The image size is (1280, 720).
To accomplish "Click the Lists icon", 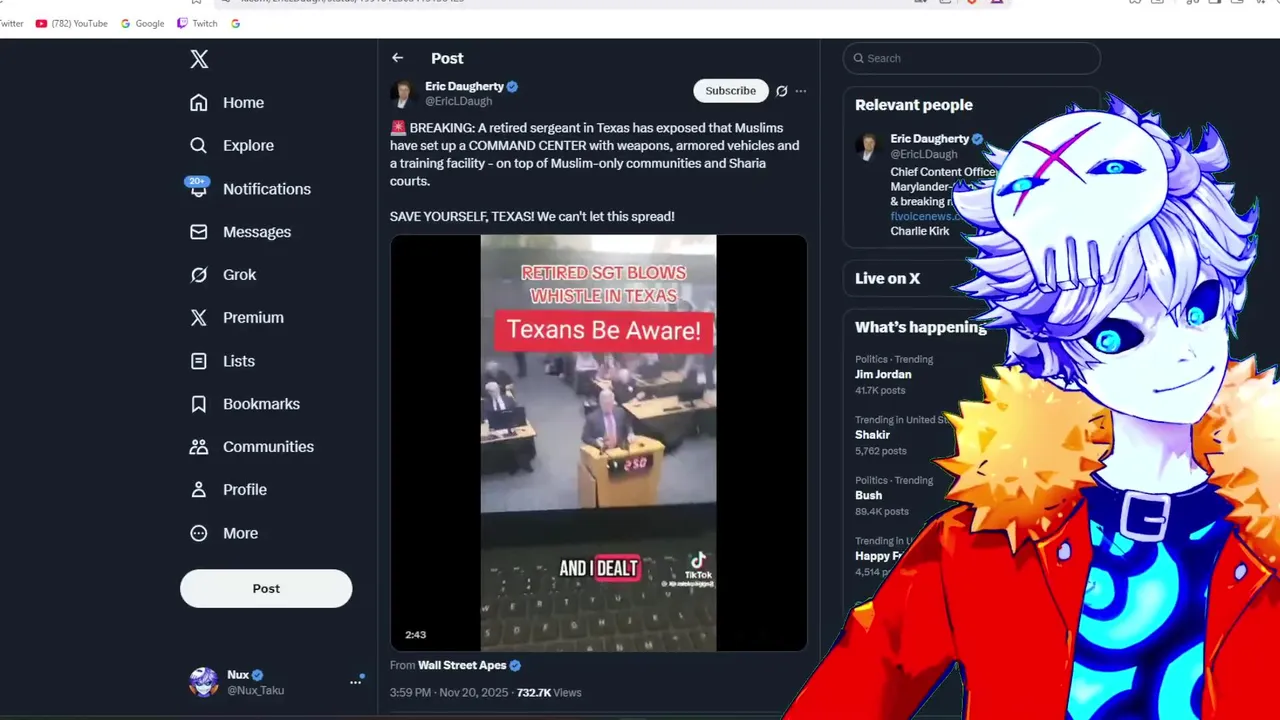I will (199, 361).
